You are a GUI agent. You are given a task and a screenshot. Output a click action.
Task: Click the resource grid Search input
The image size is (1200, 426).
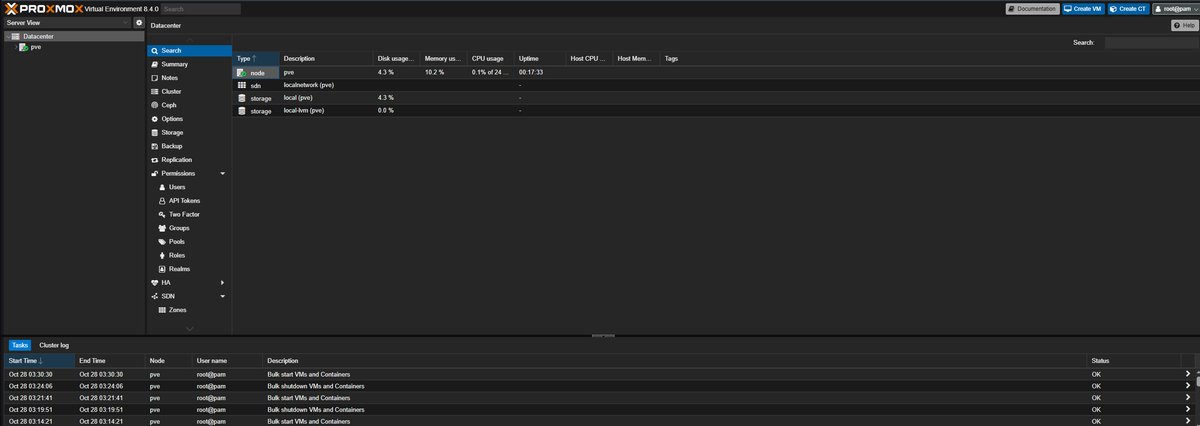[1151, 43]
